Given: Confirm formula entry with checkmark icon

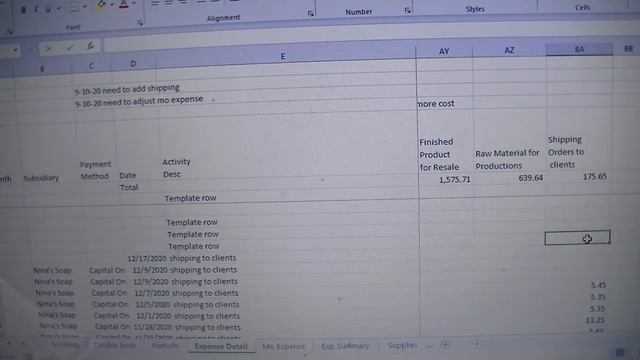Looking at the screenshot, I should tap(70, 48).
